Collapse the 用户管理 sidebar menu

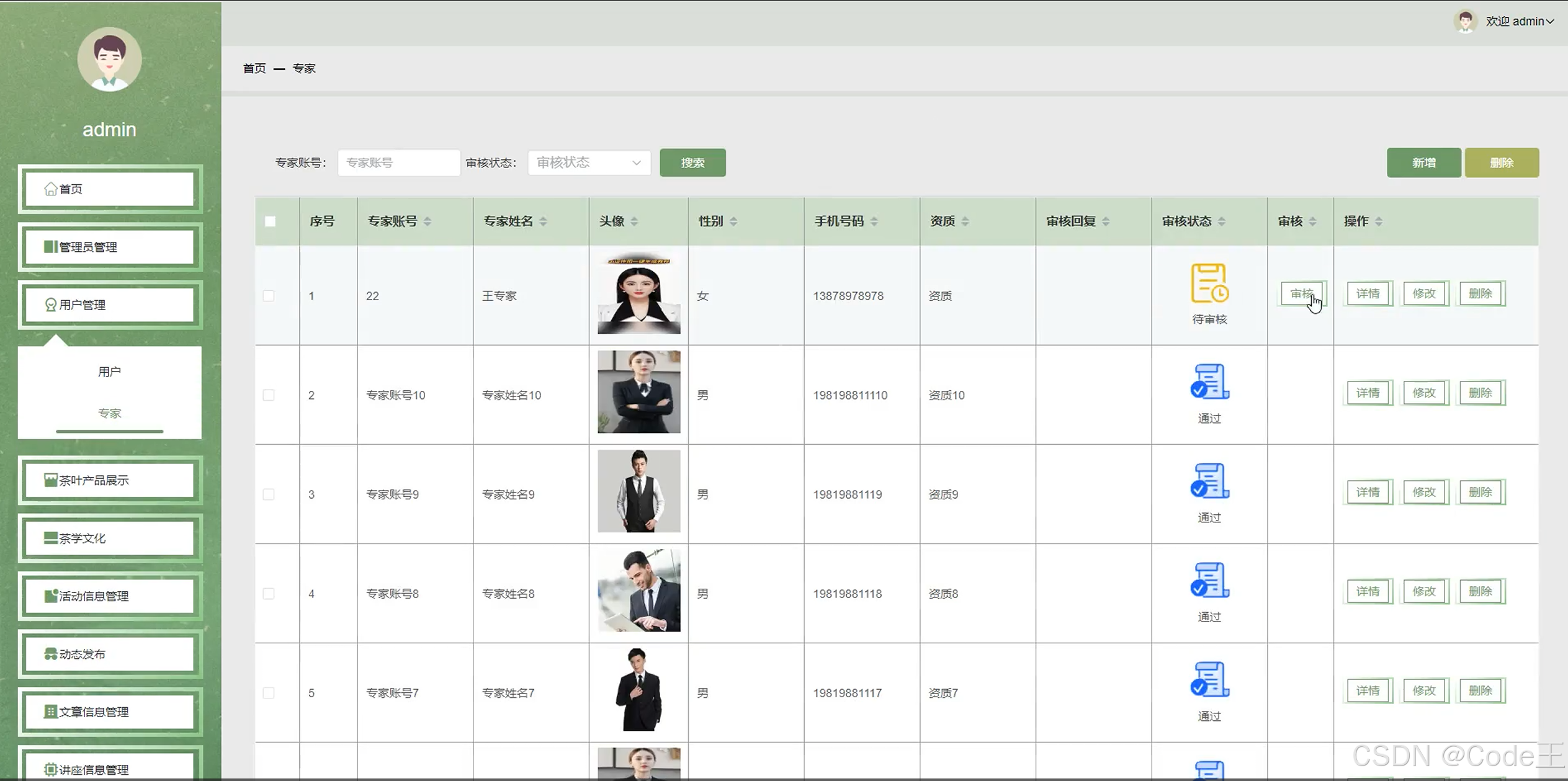tap(110, 305)
